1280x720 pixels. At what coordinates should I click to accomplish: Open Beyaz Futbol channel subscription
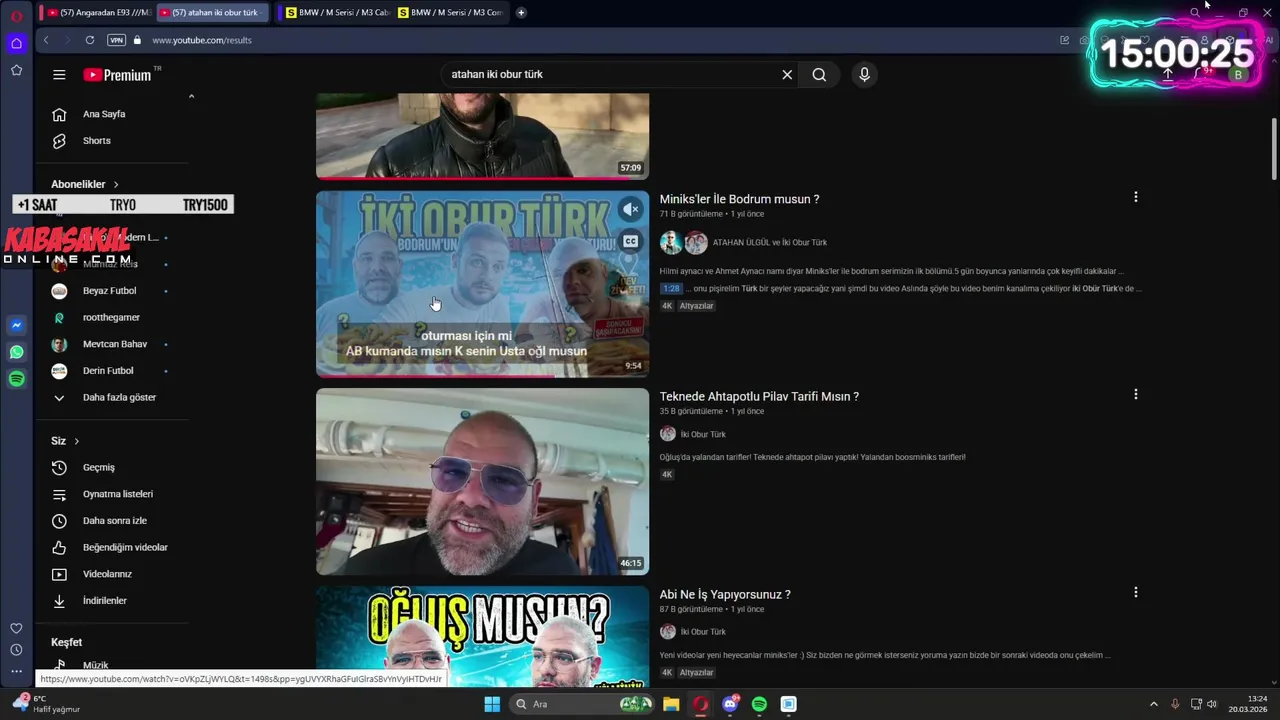click(112, 291)
